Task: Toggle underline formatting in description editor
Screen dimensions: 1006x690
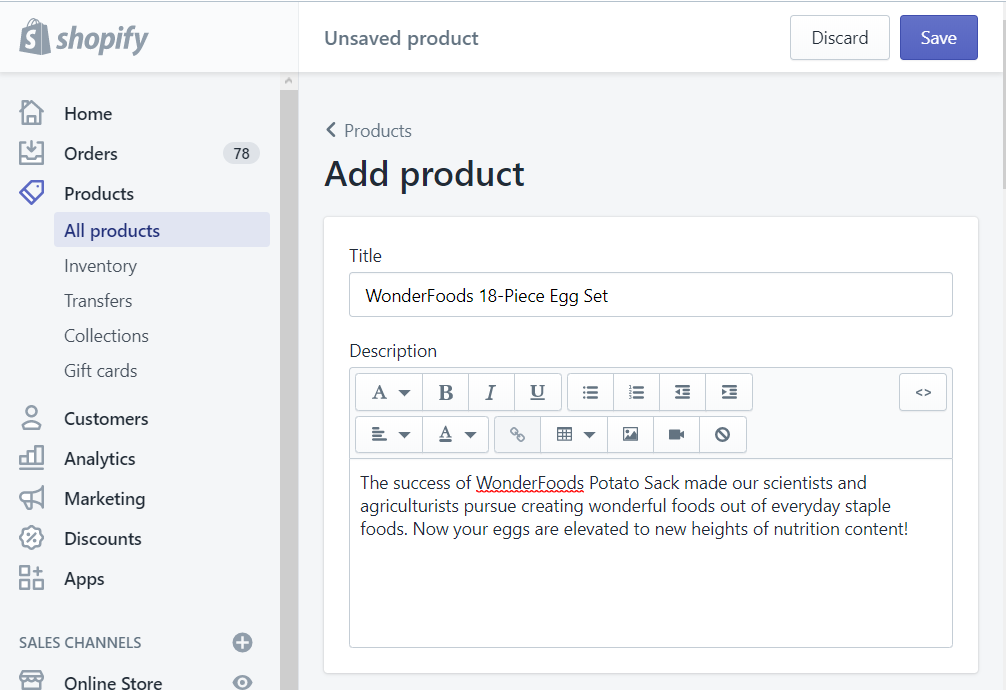Action: (x=538, y=392)
